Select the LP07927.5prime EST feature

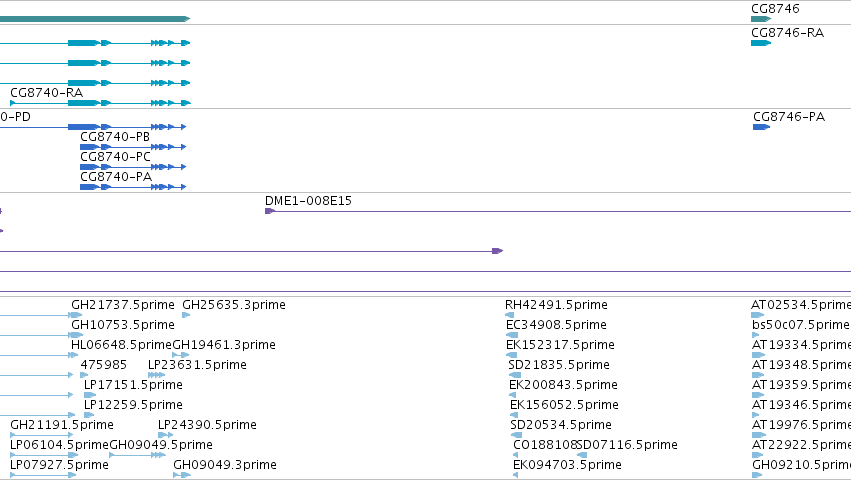click(x=43, y=475)
